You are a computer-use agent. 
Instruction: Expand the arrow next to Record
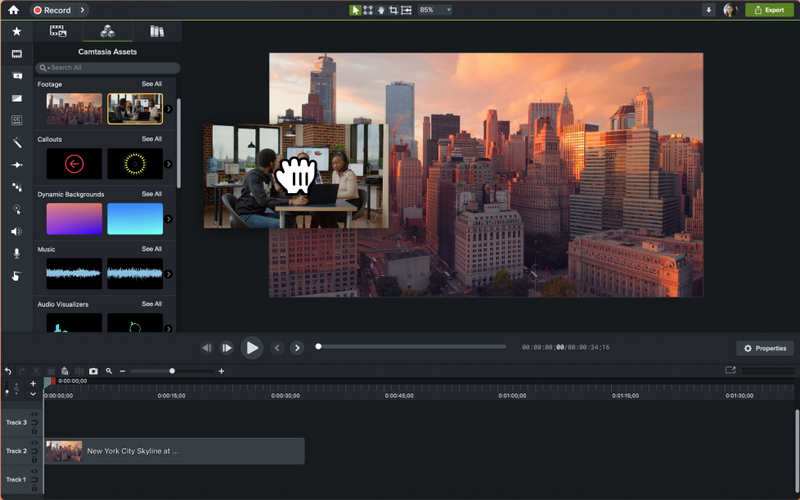(x=82, y=10)
